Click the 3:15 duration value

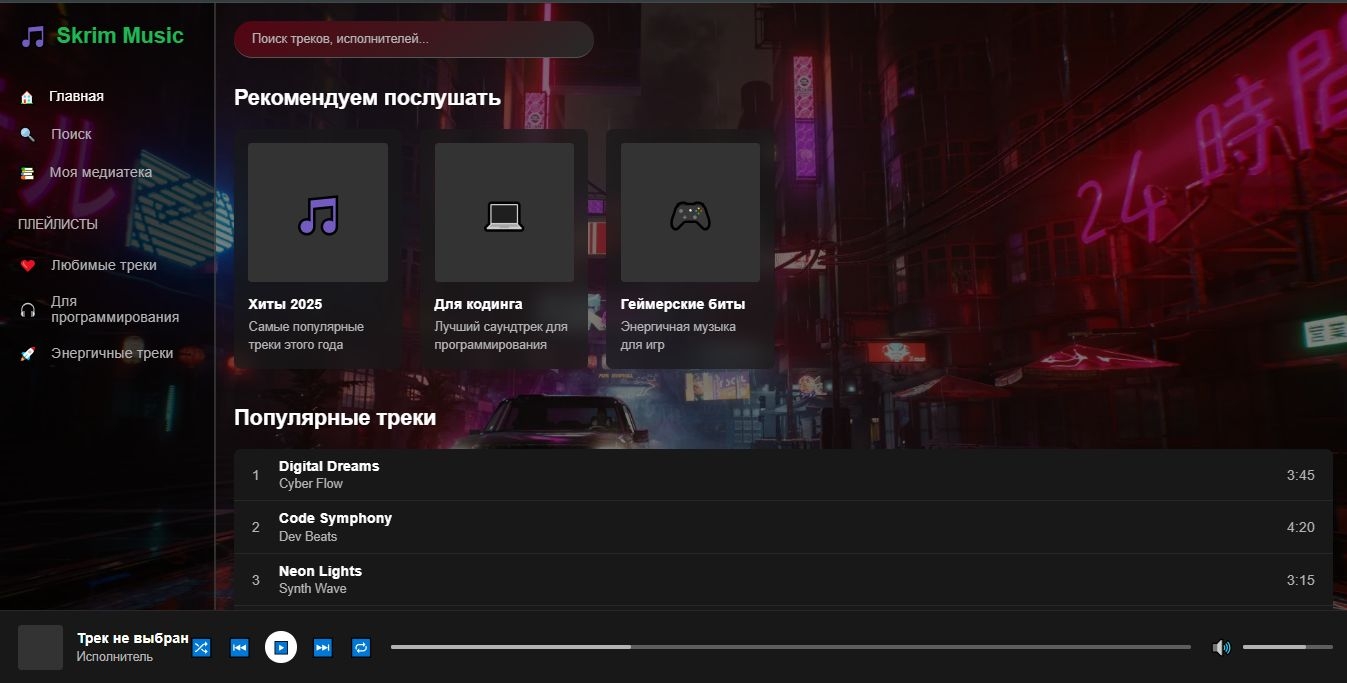coord(1300,580)
